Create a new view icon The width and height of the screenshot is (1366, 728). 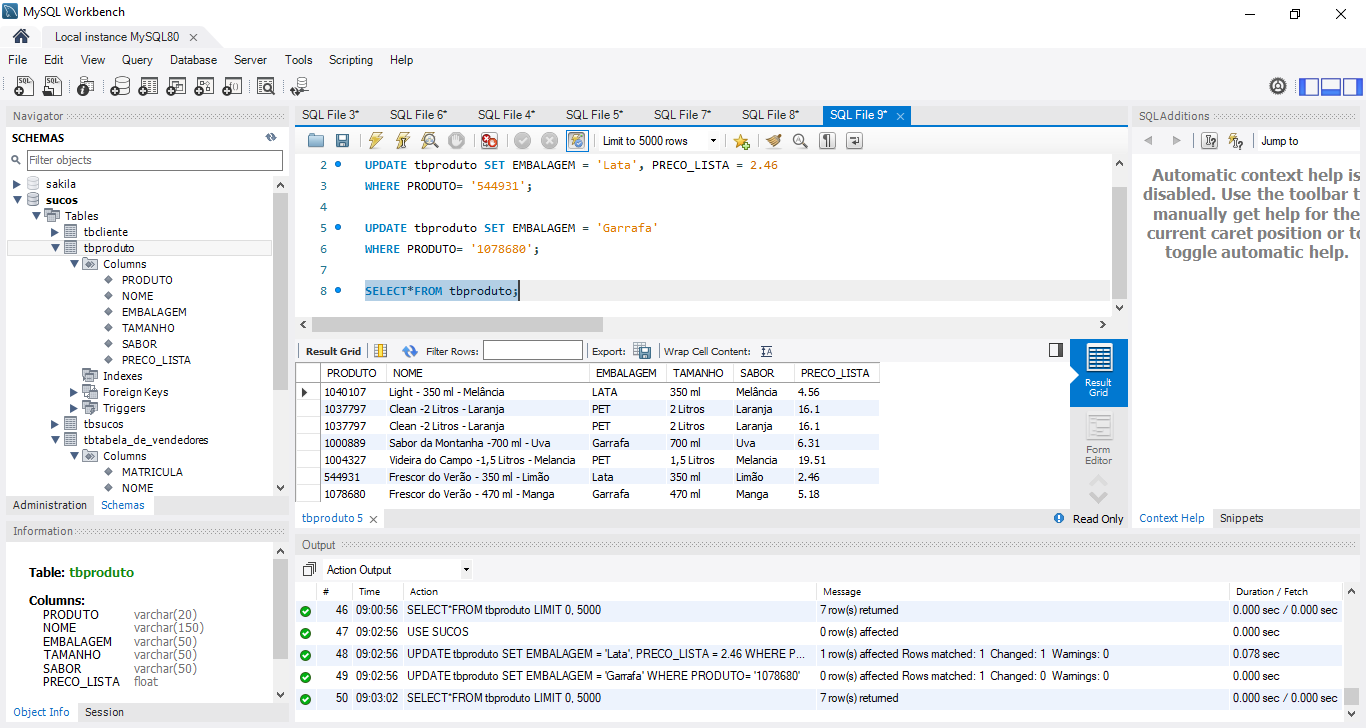point(176,87)
